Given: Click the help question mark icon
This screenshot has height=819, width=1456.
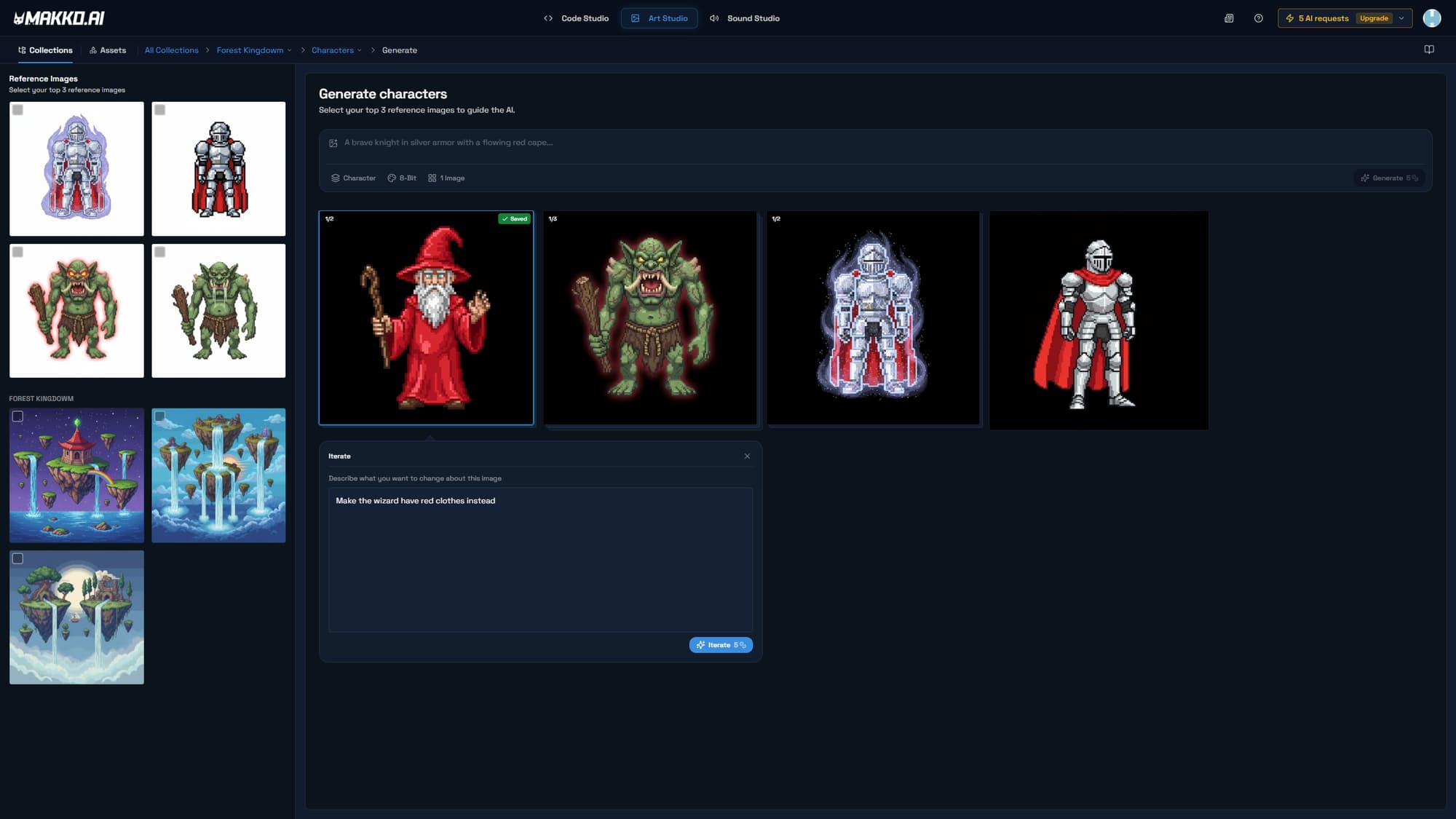Looking at the screenshot, I should [1258, 18].
